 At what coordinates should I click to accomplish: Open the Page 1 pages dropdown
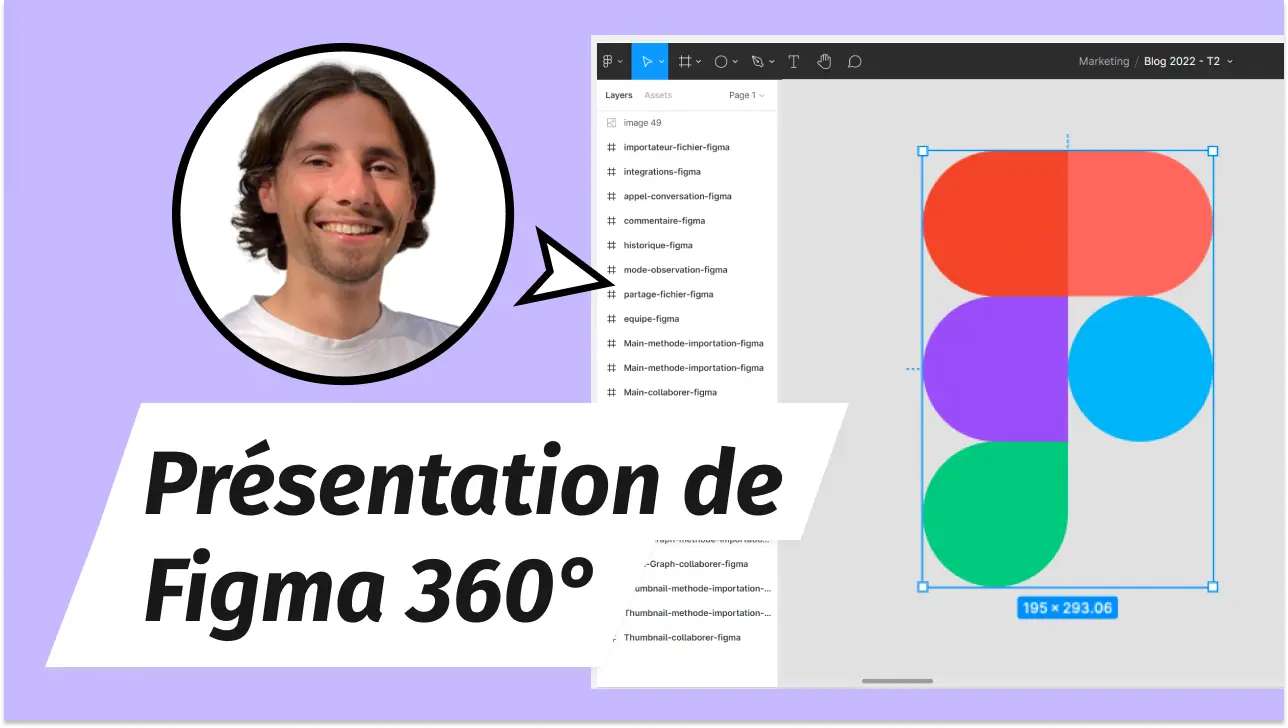(747, 95)
